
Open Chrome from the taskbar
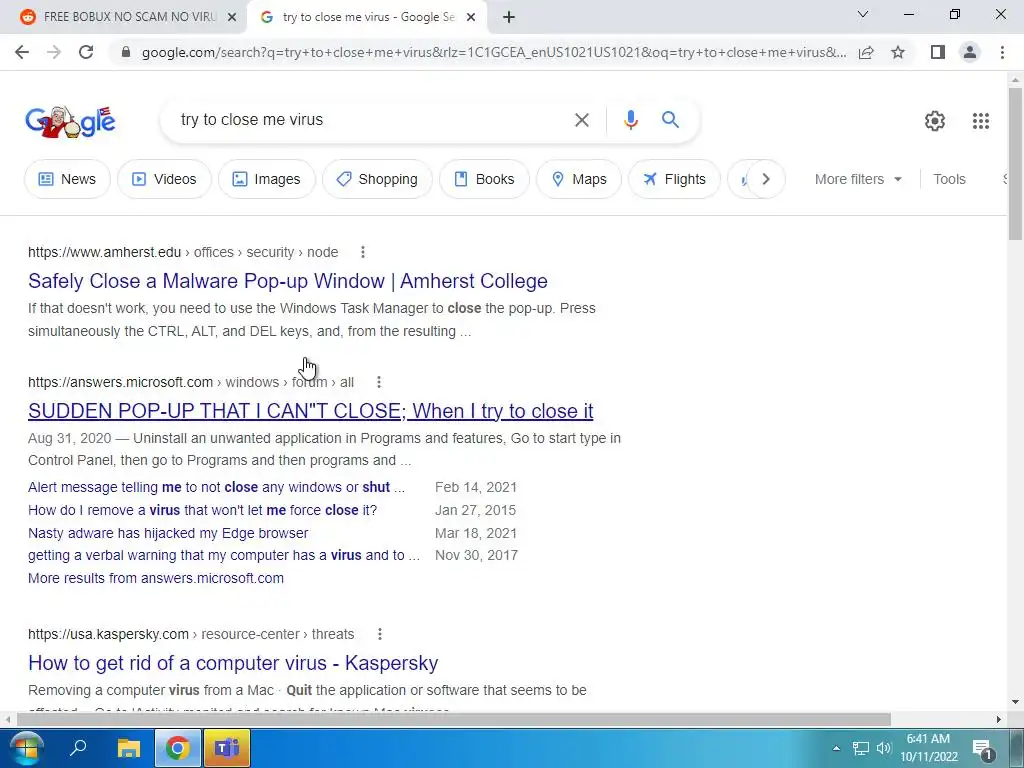(178, 748)
